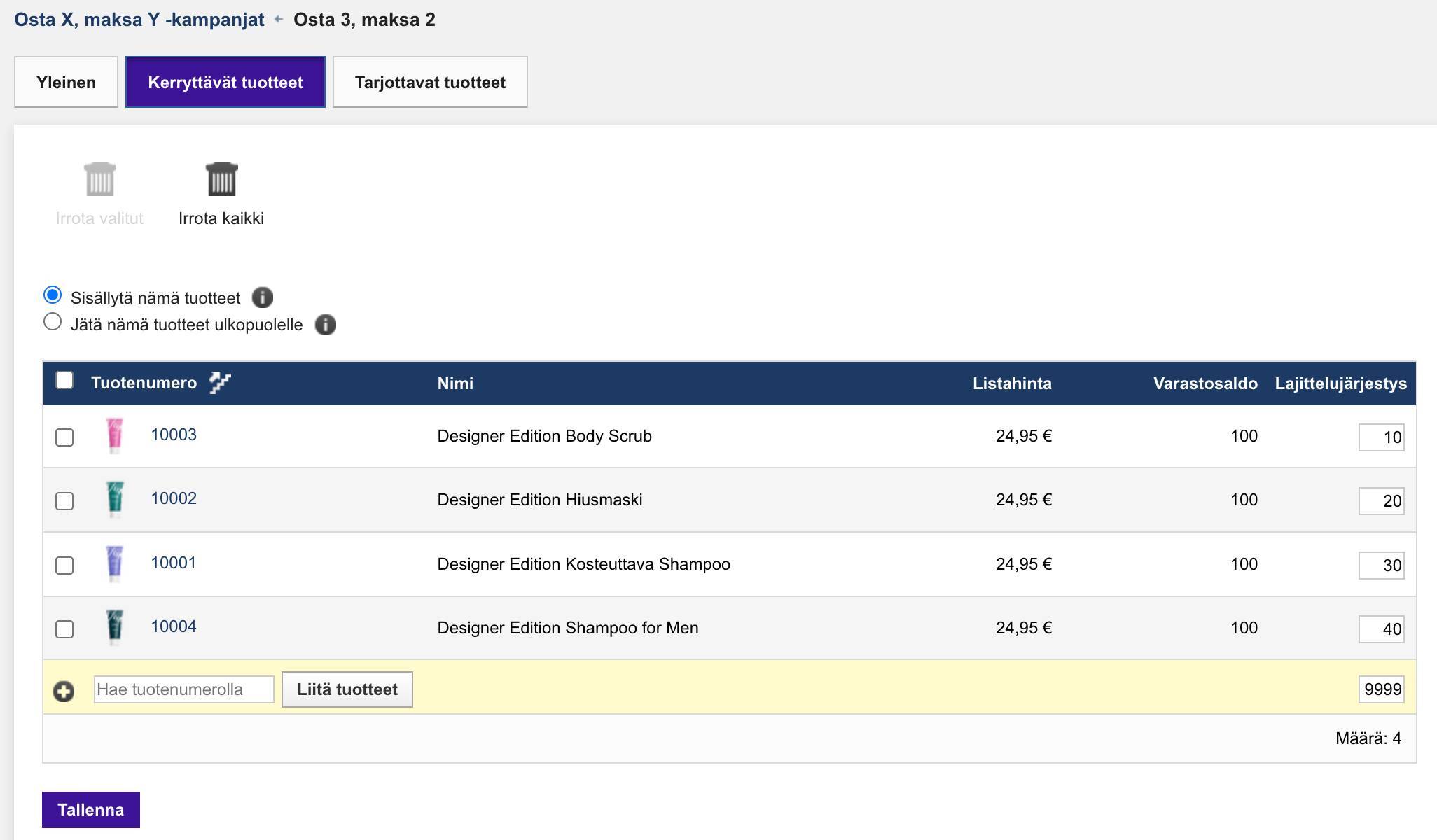Click the plus icon in the attach row
Viewport: 1437px width, 840px height.
(x=64, y=692)
